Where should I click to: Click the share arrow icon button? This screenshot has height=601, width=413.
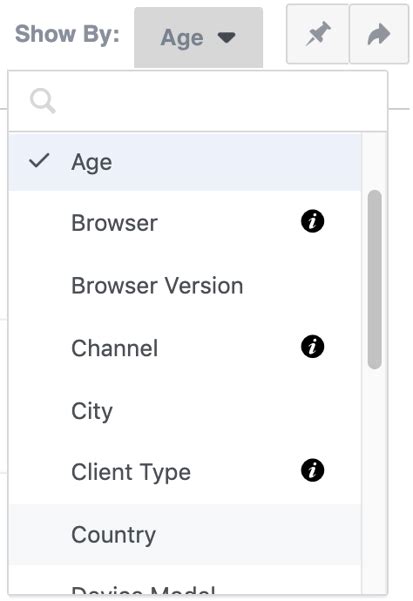tap(379, 34)
